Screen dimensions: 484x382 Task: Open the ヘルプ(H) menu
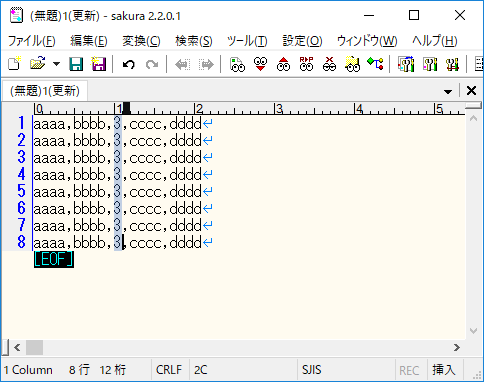[x=435, y=41]
